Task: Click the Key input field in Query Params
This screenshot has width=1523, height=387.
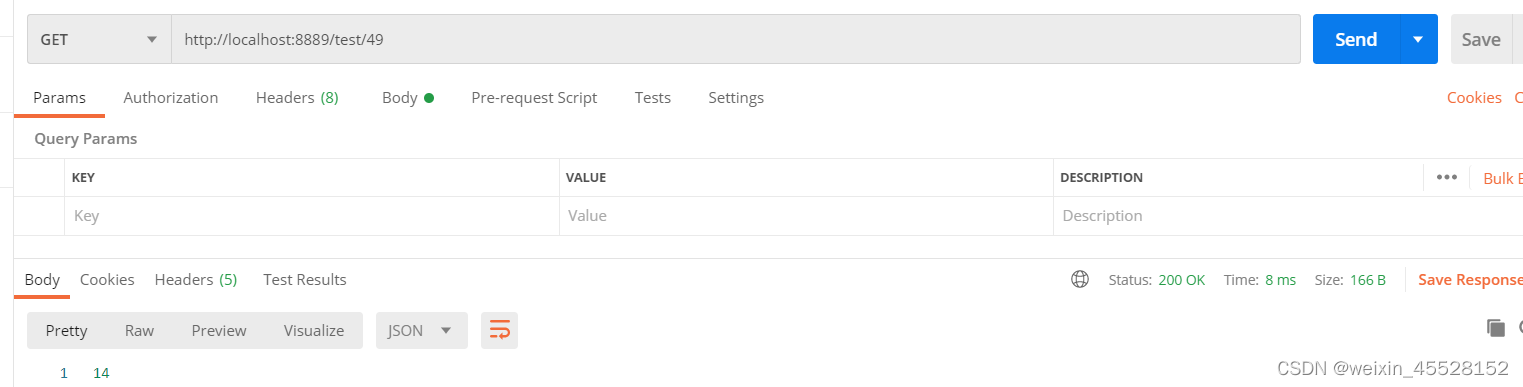Action: [312, 215]
